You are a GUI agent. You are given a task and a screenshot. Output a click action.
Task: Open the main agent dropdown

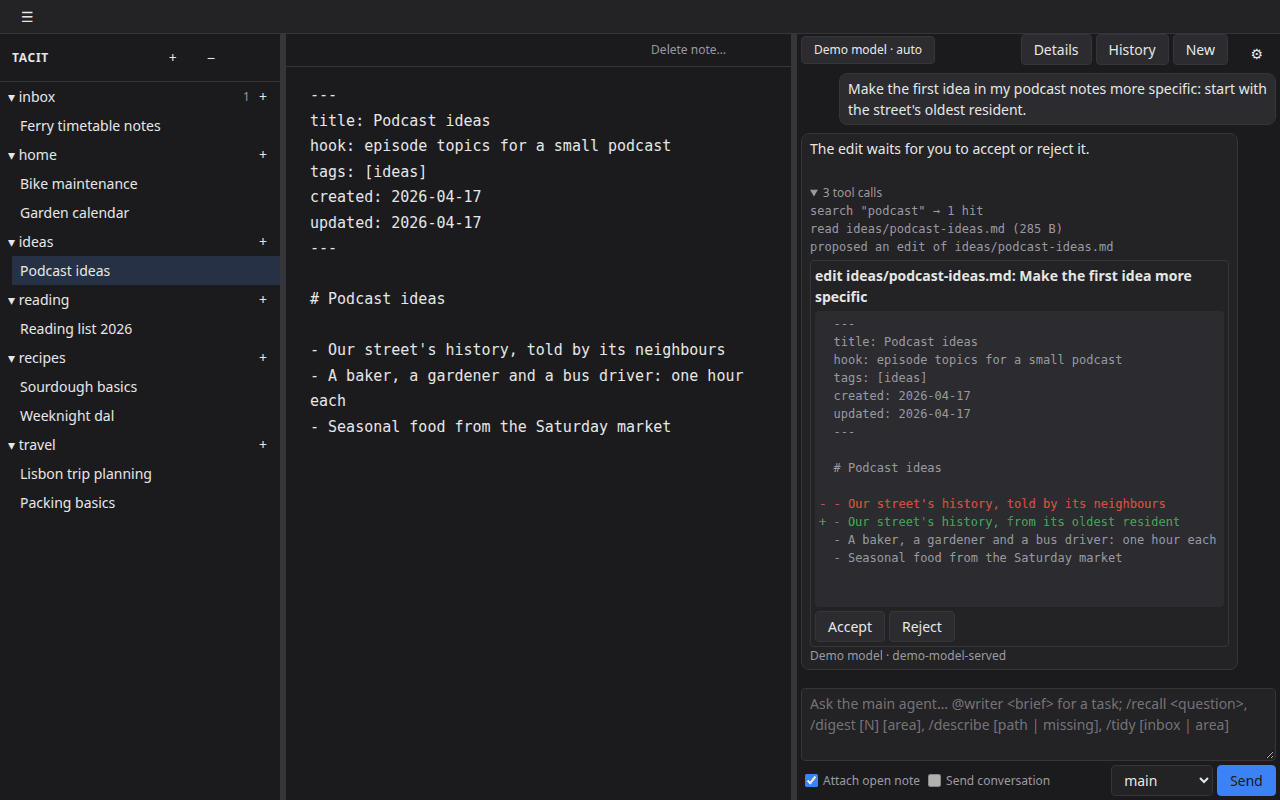pos(1161,781)
